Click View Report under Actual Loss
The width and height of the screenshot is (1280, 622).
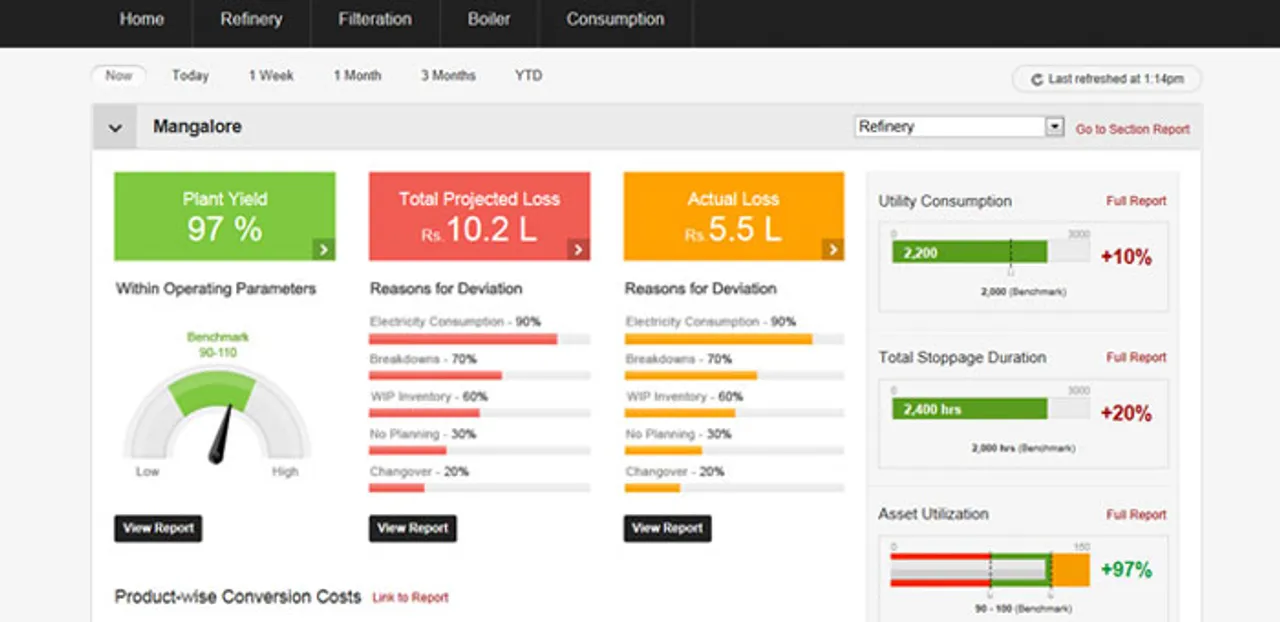click(x=668, y=529)
